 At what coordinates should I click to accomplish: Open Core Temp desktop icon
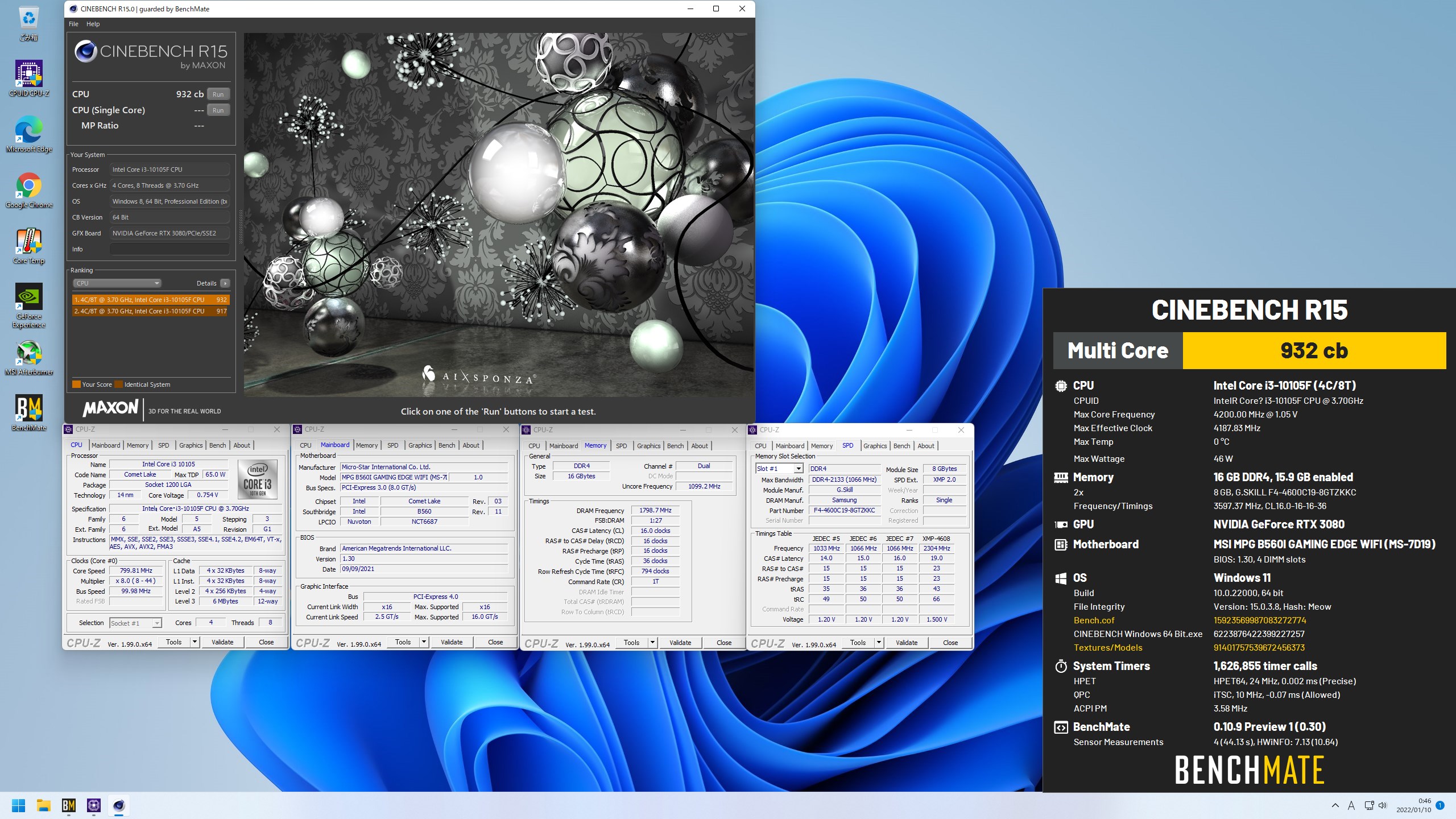click(x=28, y=246)
